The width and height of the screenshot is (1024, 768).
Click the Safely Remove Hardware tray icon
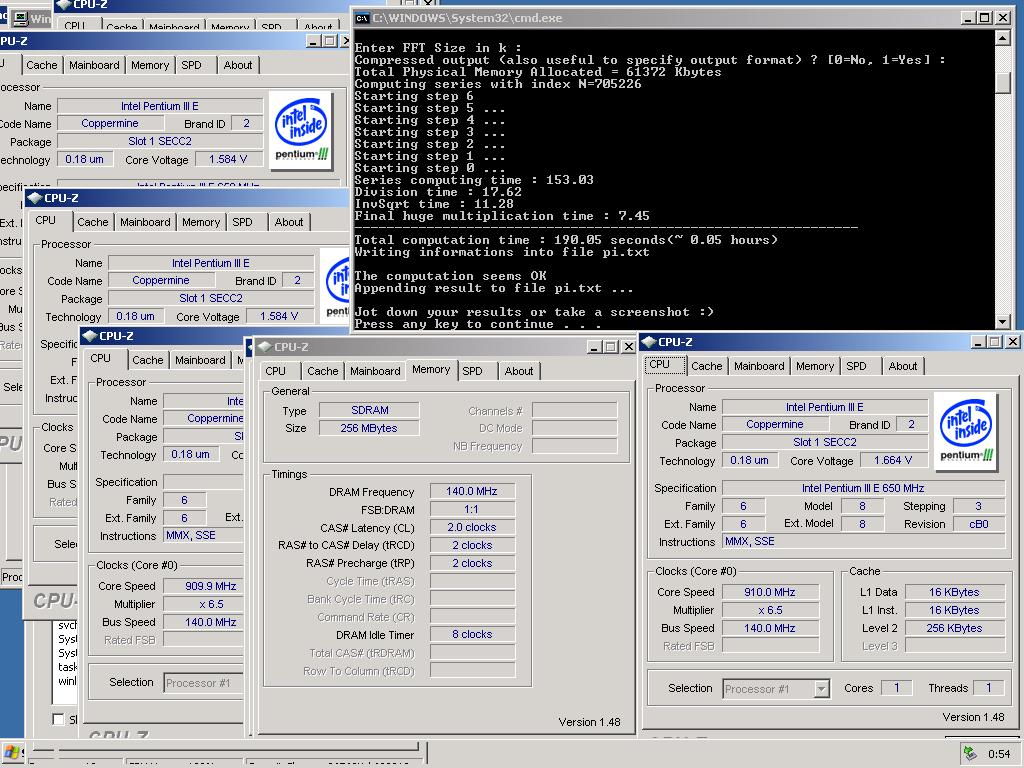(x=970, y=754)
